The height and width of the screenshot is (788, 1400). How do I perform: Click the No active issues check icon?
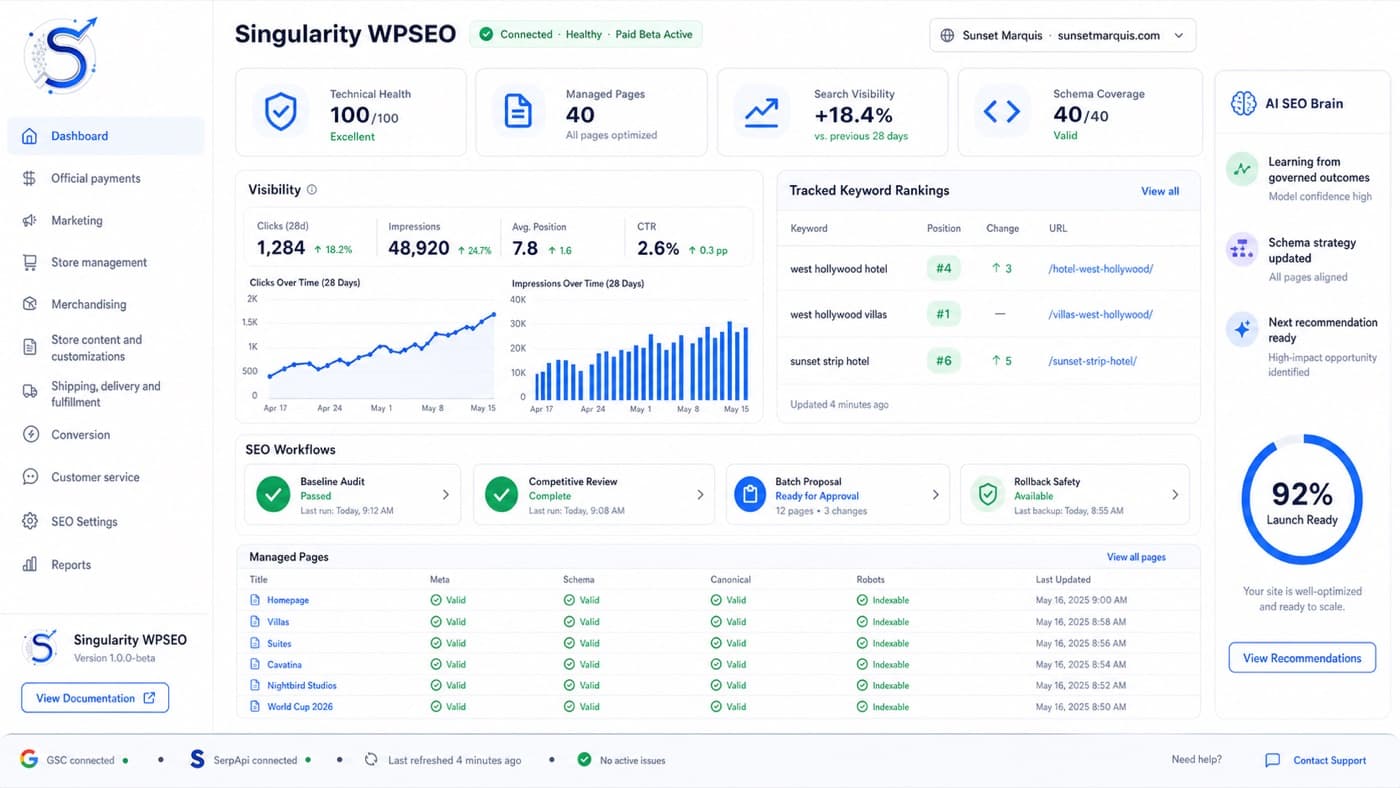click(x=584, y=759)
